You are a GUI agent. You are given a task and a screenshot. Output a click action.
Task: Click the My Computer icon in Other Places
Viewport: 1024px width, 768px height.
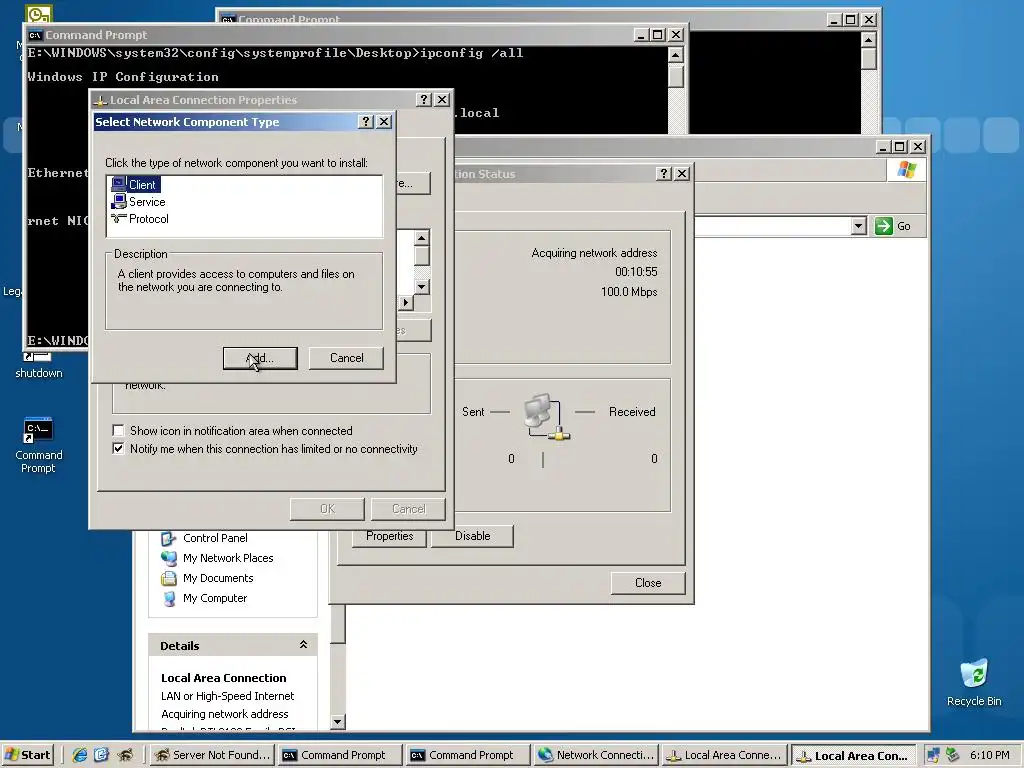(x=168, y=598)
